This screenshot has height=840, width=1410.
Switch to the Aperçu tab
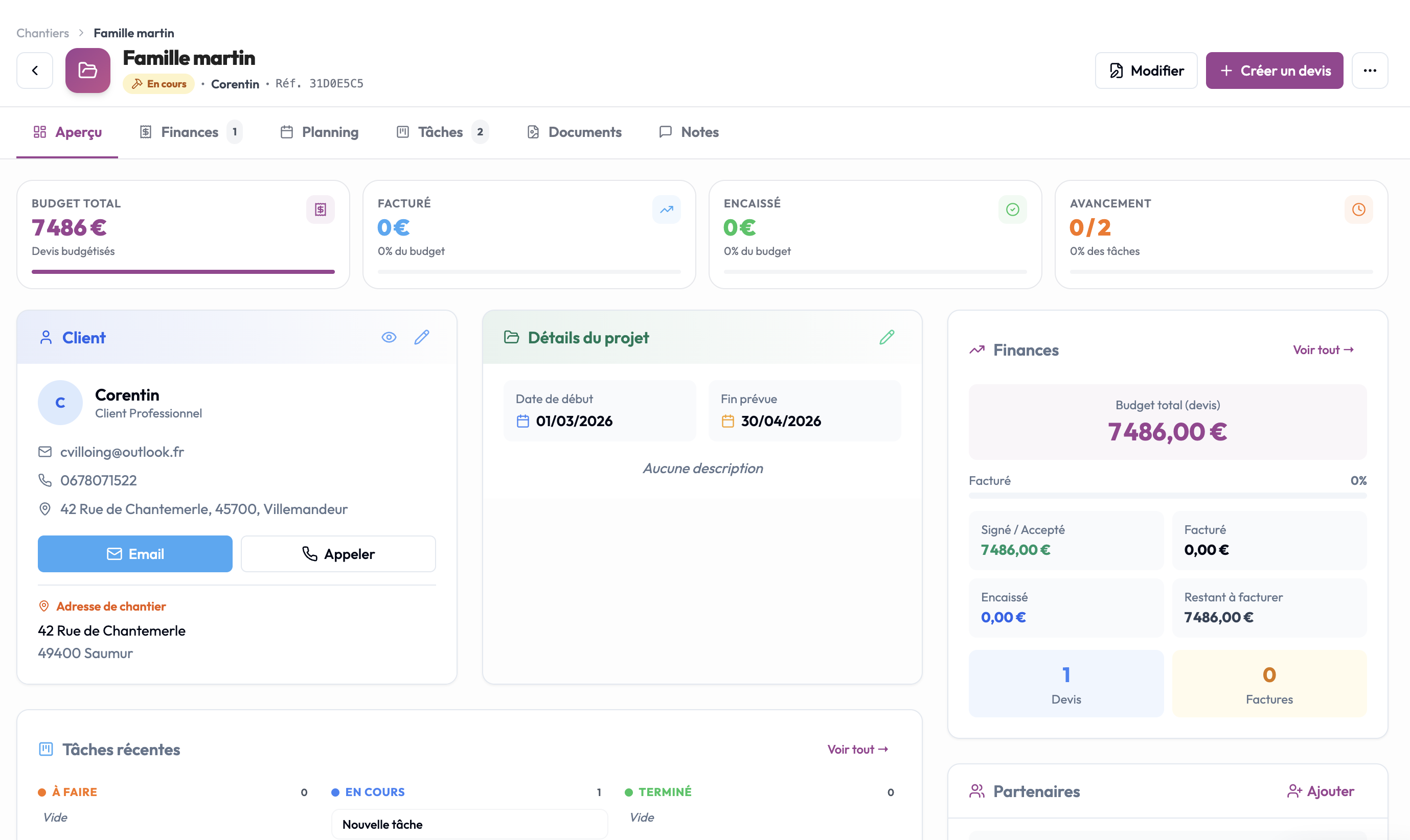(x=67, y=132)
